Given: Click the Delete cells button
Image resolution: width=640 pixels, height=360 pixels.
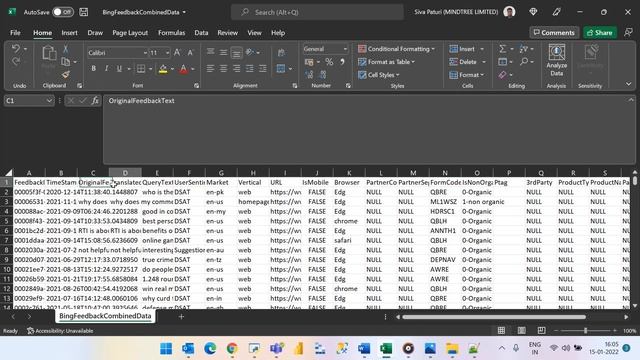Looking at the screenshot, I should (463, 62).
